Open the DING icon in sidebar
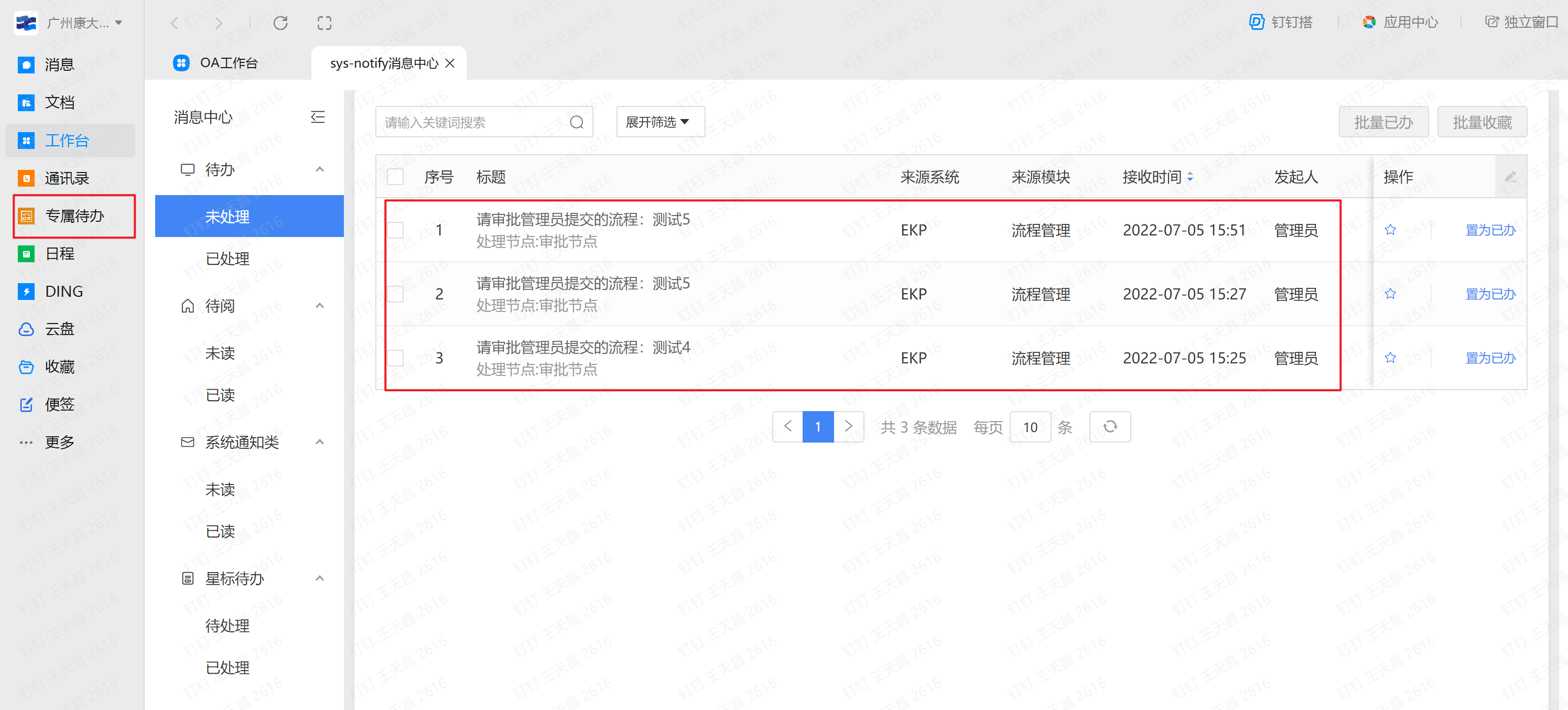1568x710 pixels. [x=26, y=292]
